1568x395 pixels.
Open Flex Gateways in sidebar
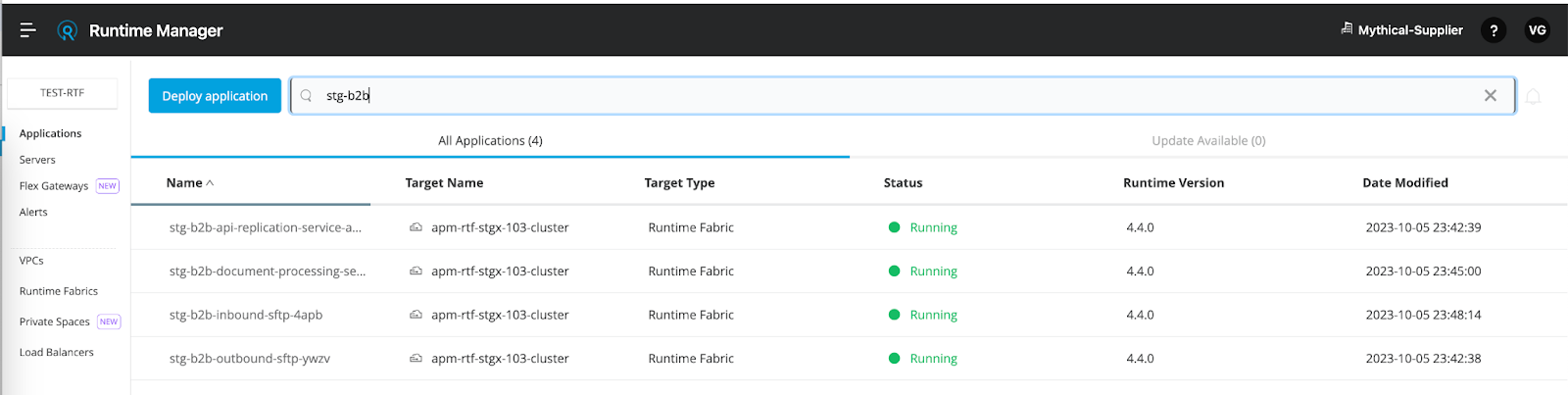coord(54,186)
